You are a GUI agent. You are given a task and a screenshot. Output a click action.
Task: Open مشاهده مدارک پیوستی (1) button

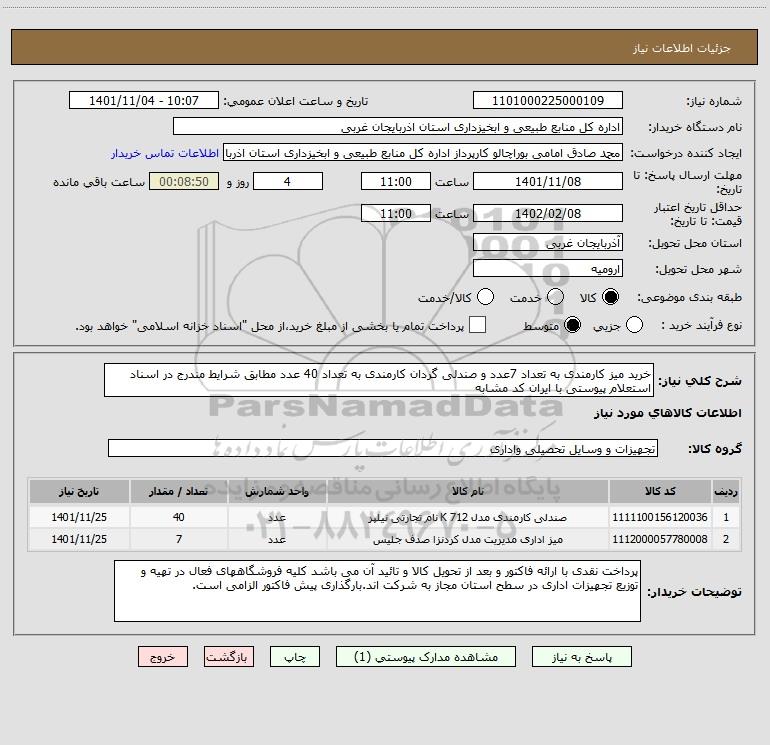[426, 657]
